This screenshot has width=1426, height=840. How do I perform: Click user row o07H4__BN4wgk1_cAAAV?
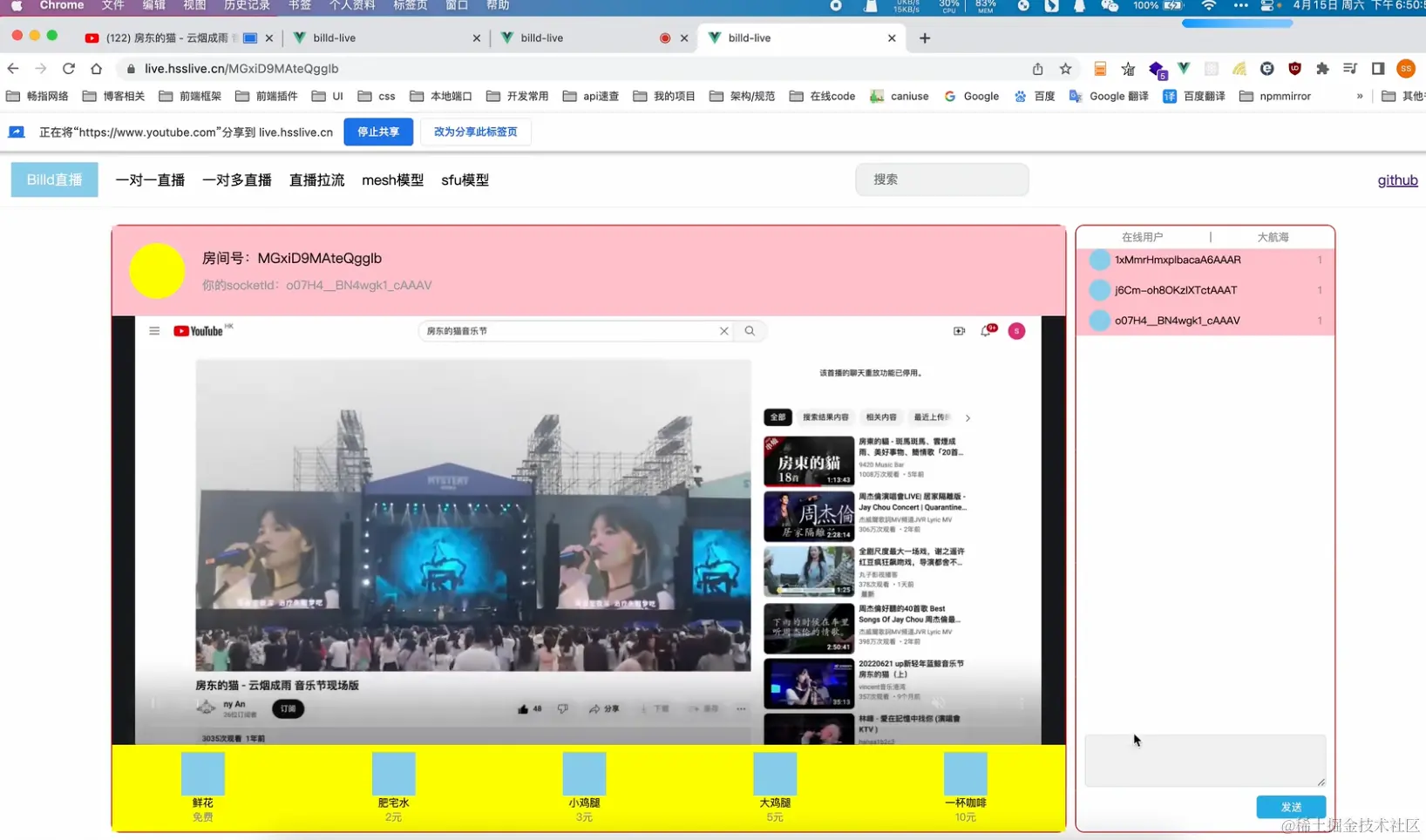point(1205,321)
